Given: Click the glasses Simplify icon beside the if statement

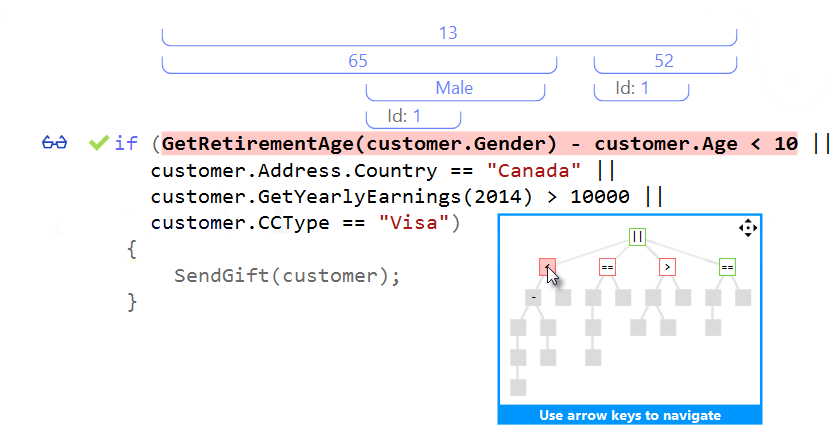Looking at the screenshot, I should coord(54,143).
